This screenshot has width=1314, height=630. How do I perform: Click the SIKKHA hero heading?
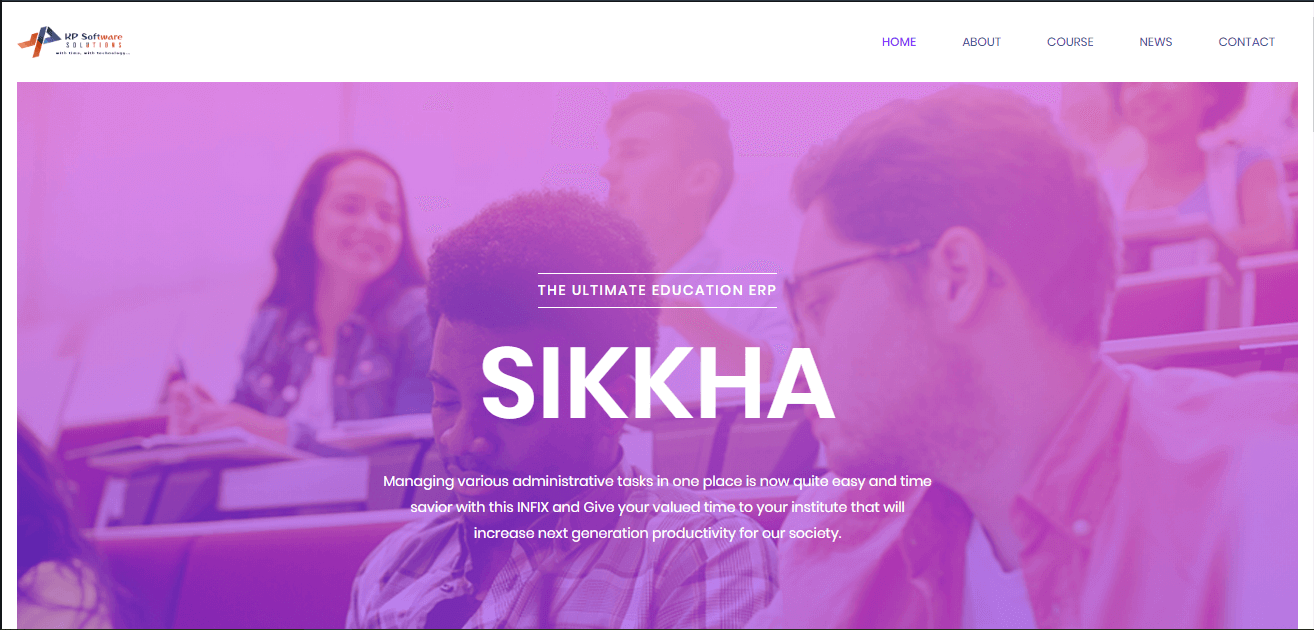pos(657,384)
